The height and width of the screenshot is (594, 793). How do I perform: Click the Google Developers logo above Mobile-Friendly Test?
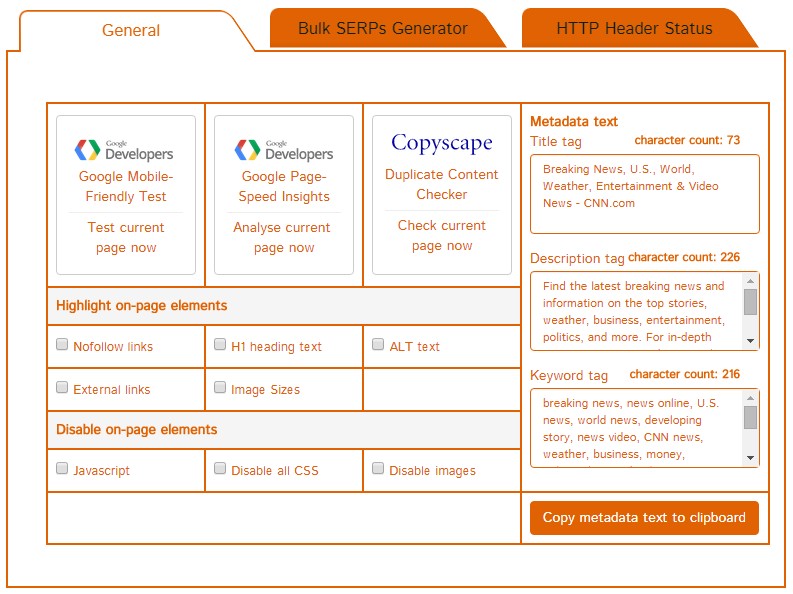click(124, 150)
